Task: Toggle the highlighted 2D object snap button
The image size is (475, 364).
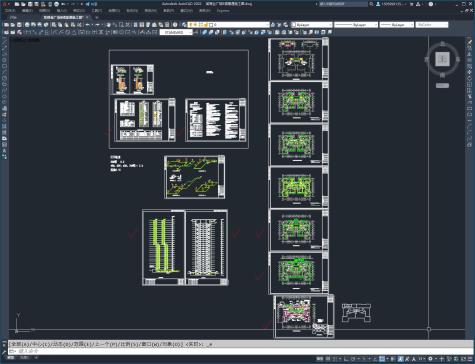Action: 382,359
